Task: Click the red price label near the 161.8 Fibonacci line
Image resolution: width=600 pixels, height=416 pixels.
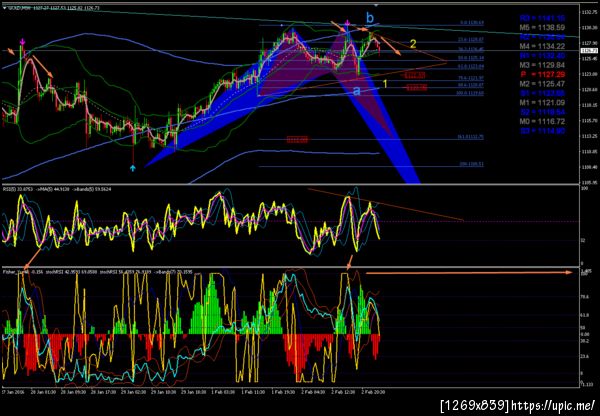Action: 298,140
